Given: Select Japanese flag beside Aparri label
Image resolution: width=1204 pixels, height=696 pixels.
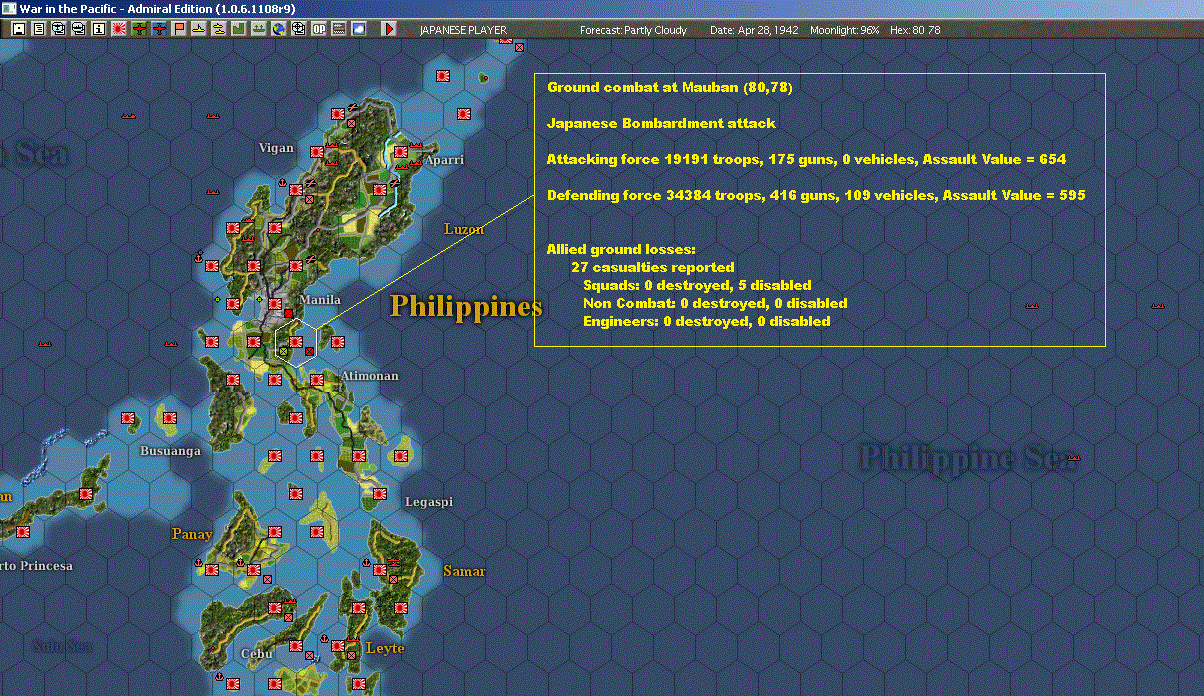Looking at the screenshot, I should coord(401,152).
